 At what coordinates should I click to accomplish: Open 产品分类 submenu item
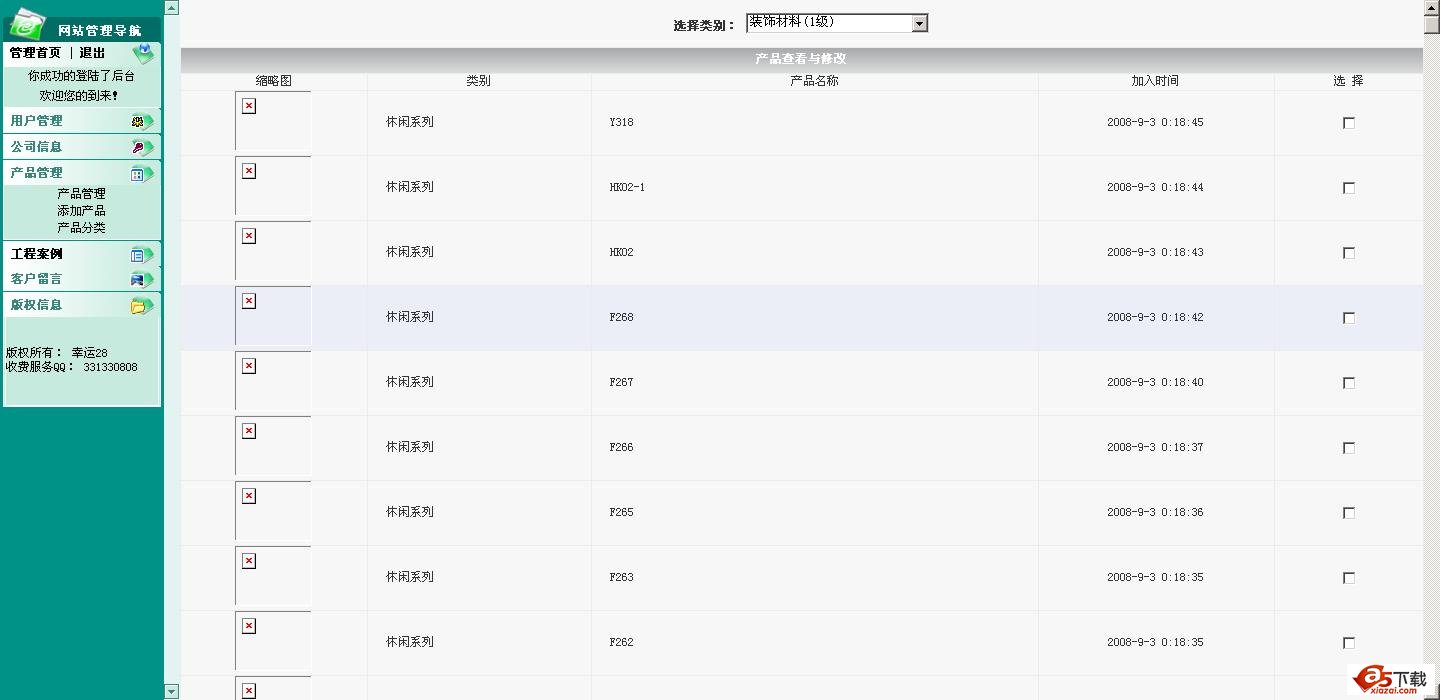tap(81, 228)
